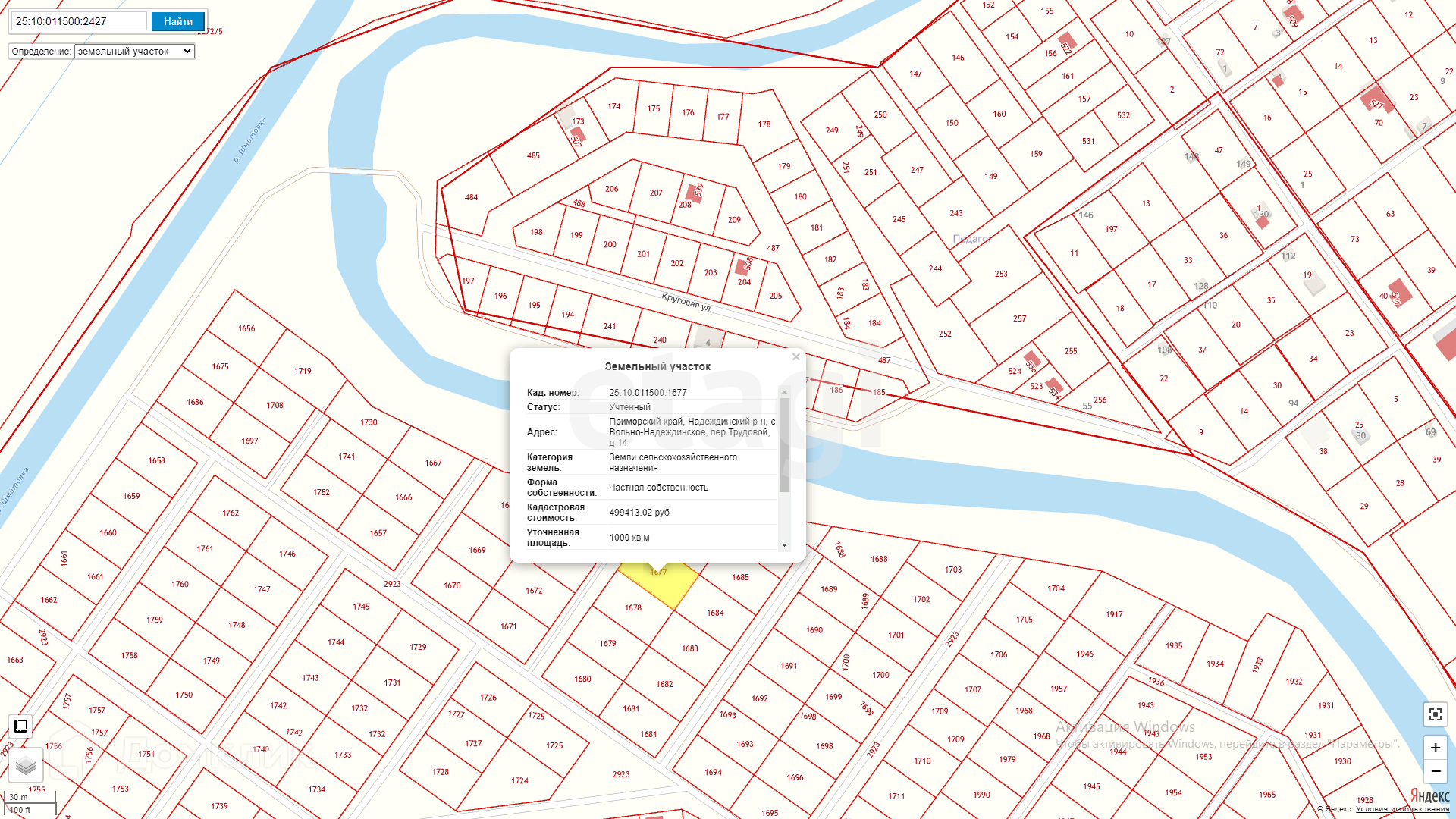The width and height of the screenshot is (1456, 819).
Task: Open the Условия использования link
Action: (x=1402, y=809)
